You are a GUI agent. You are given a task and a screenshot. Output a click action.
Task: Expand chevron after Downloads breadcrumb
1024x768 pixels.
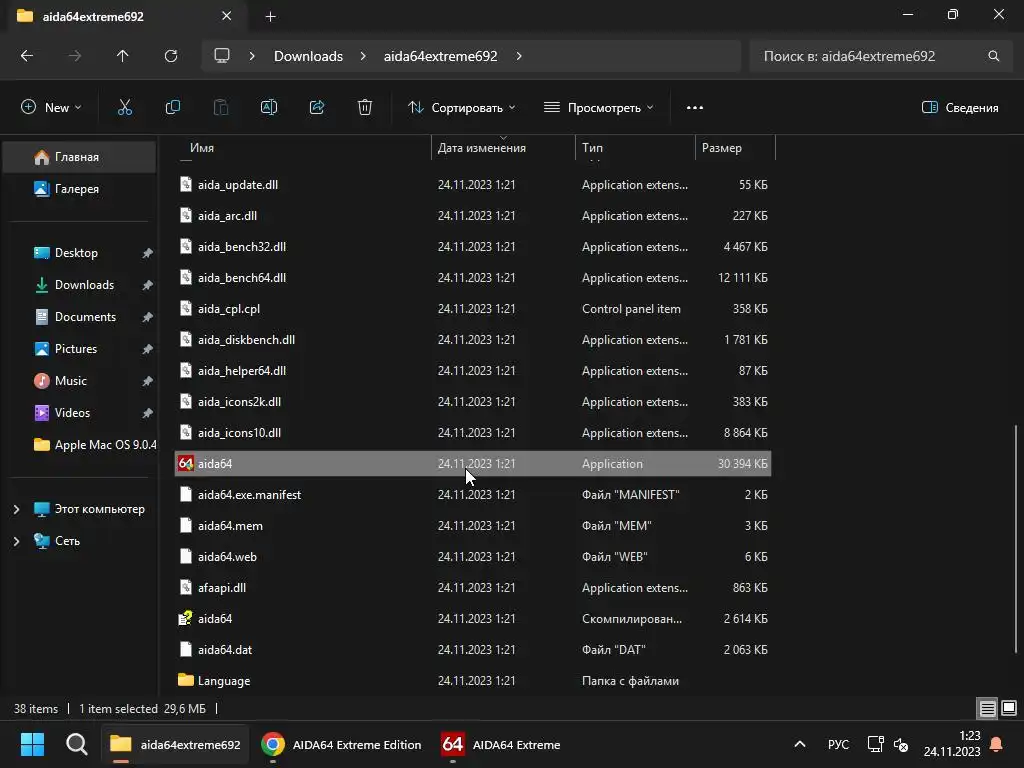click(x=363, y=56)
